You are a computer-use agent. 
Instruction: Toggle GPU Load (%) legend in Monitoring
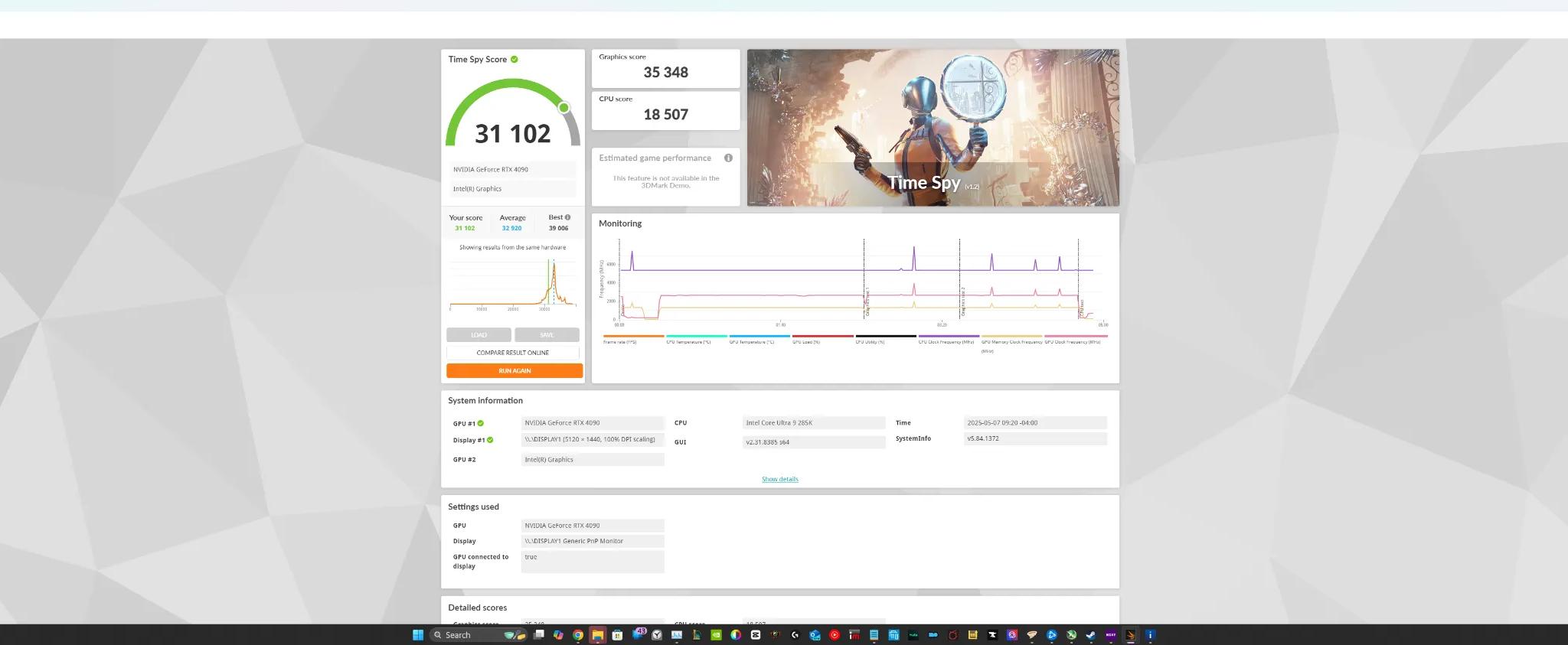click(822, 339)
